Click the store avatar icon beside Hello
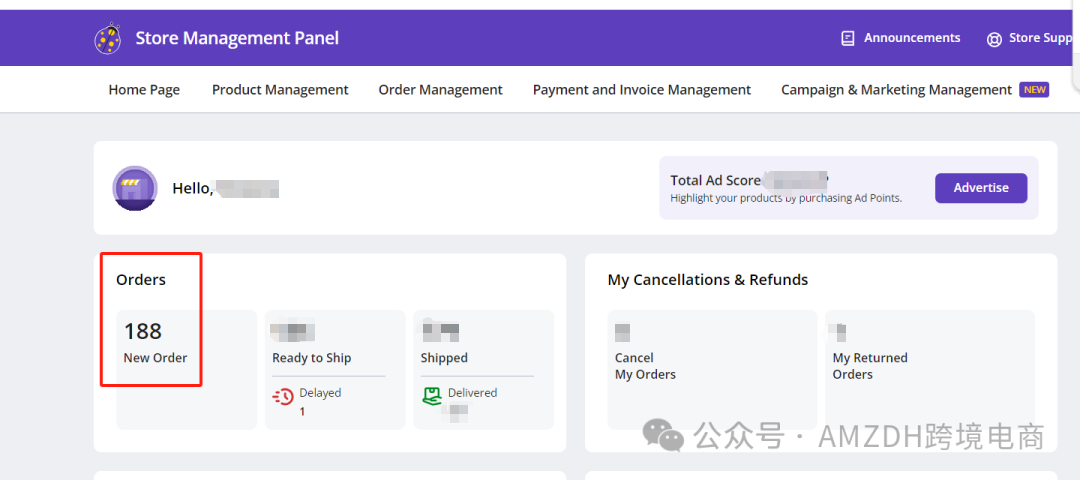This screenshot has width=1080, height=480. pyautogui.click(x=135, y=188)
